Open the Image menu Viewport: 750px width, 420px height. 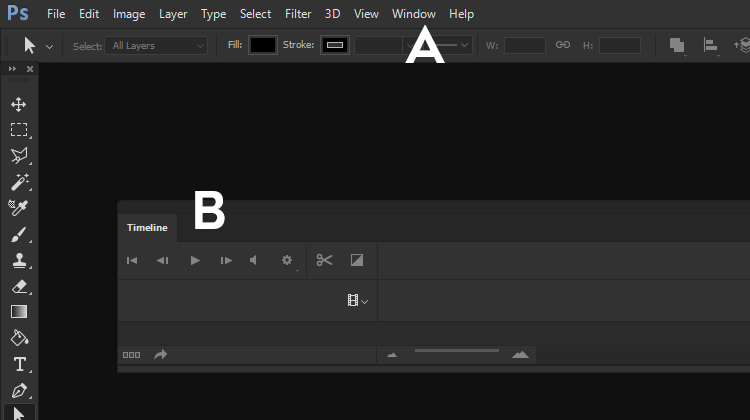129,14
